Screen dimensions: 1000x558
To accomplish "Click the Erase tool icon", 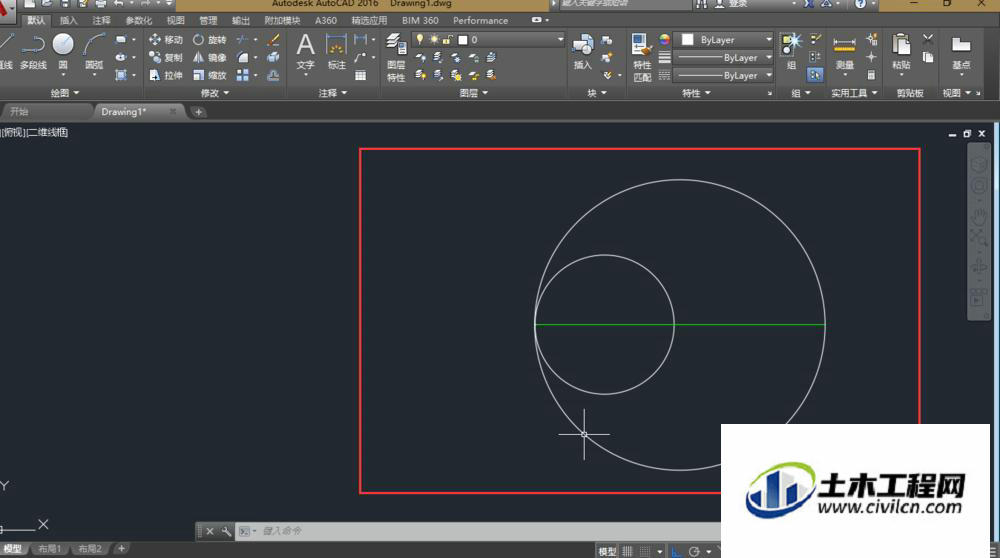I will [274, 40].
